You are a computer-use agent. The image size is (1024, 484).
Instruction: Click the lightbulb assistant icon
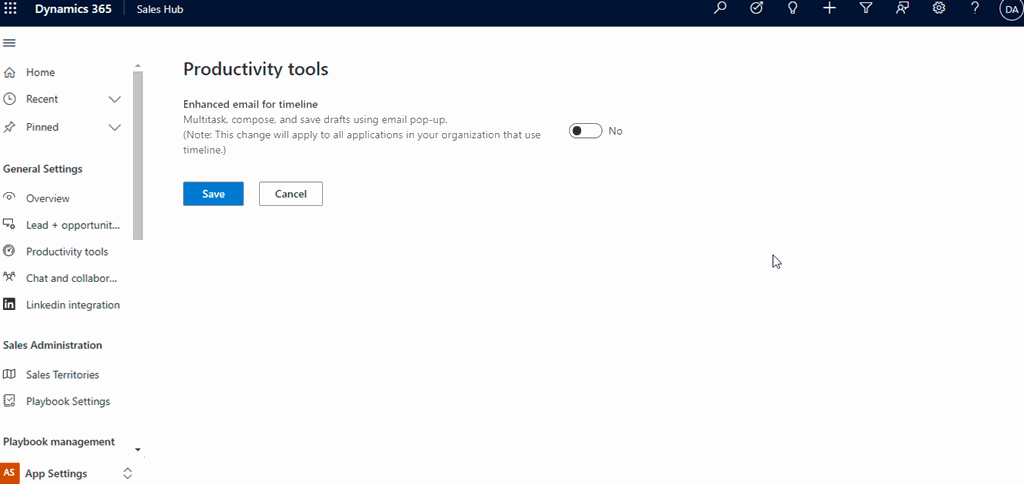click(x=792, y=9)
